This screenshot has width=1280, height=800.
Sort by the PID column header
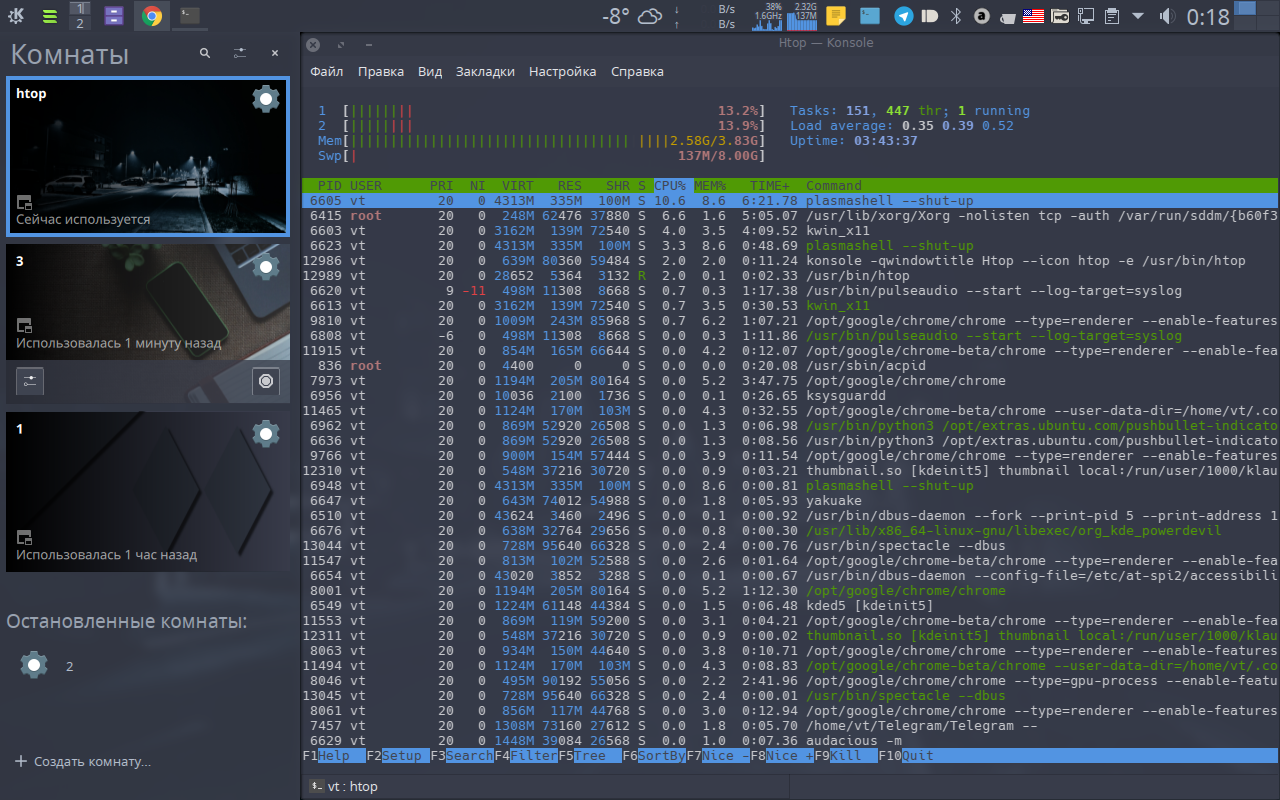pyautogui.click(x=330, y=186)
